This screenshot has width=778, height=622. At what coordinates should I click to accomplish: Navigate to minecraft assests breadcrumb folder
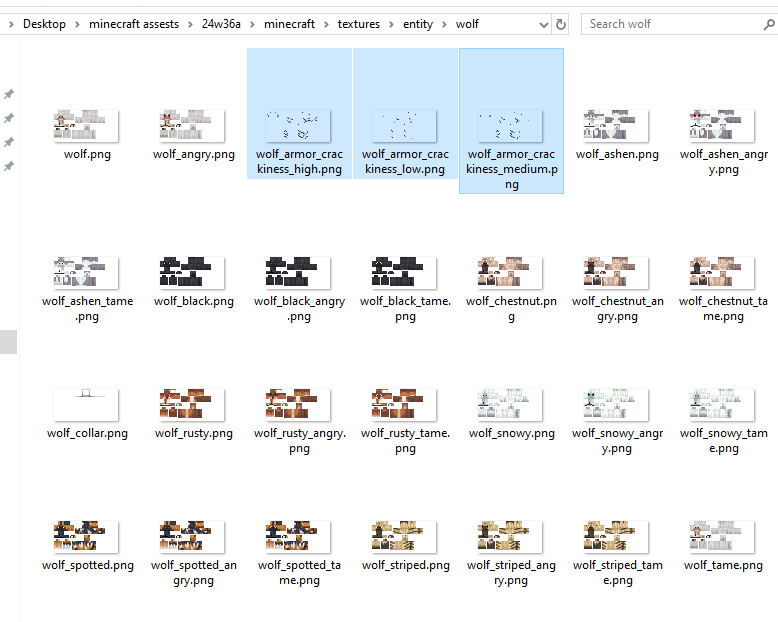pos(134,24)
